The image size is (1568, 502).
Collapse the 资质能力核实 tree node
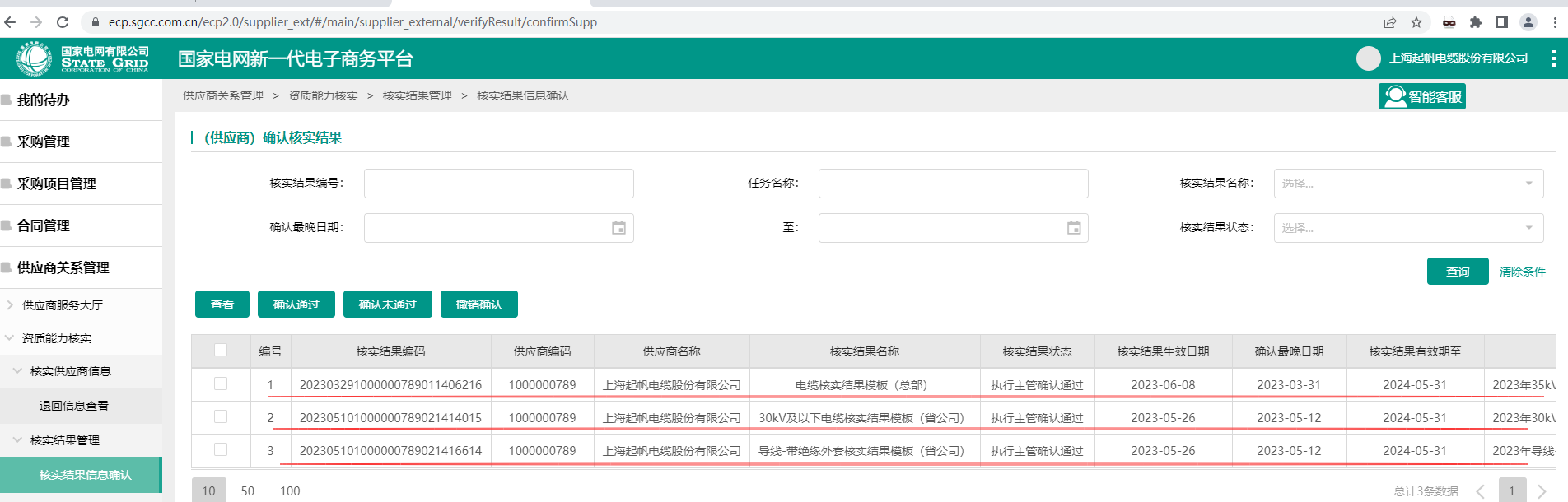coord(10,338)
